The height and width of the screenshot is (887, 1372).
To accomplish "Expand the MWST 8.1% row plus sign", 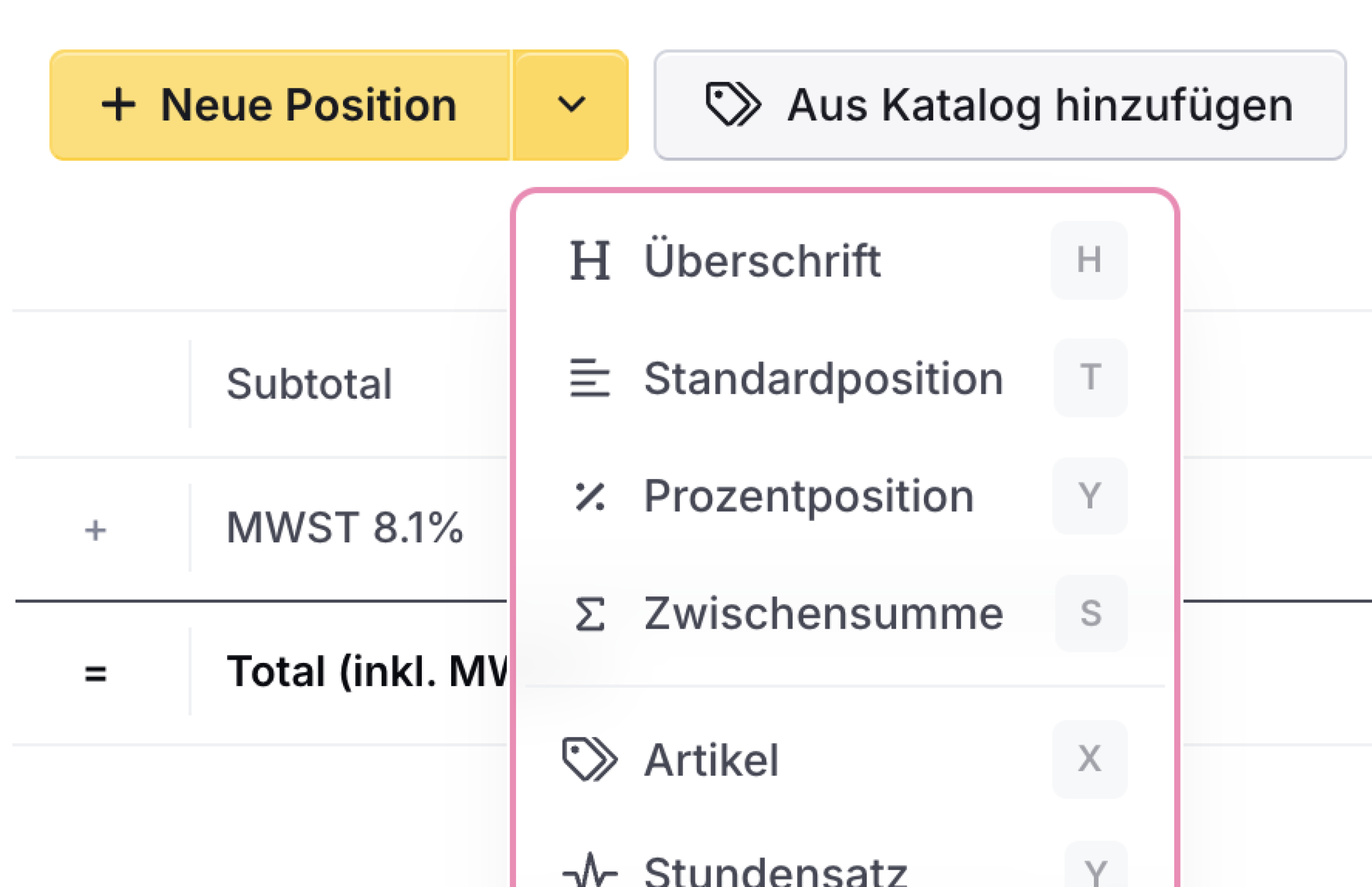I will (x=95, y=531).
